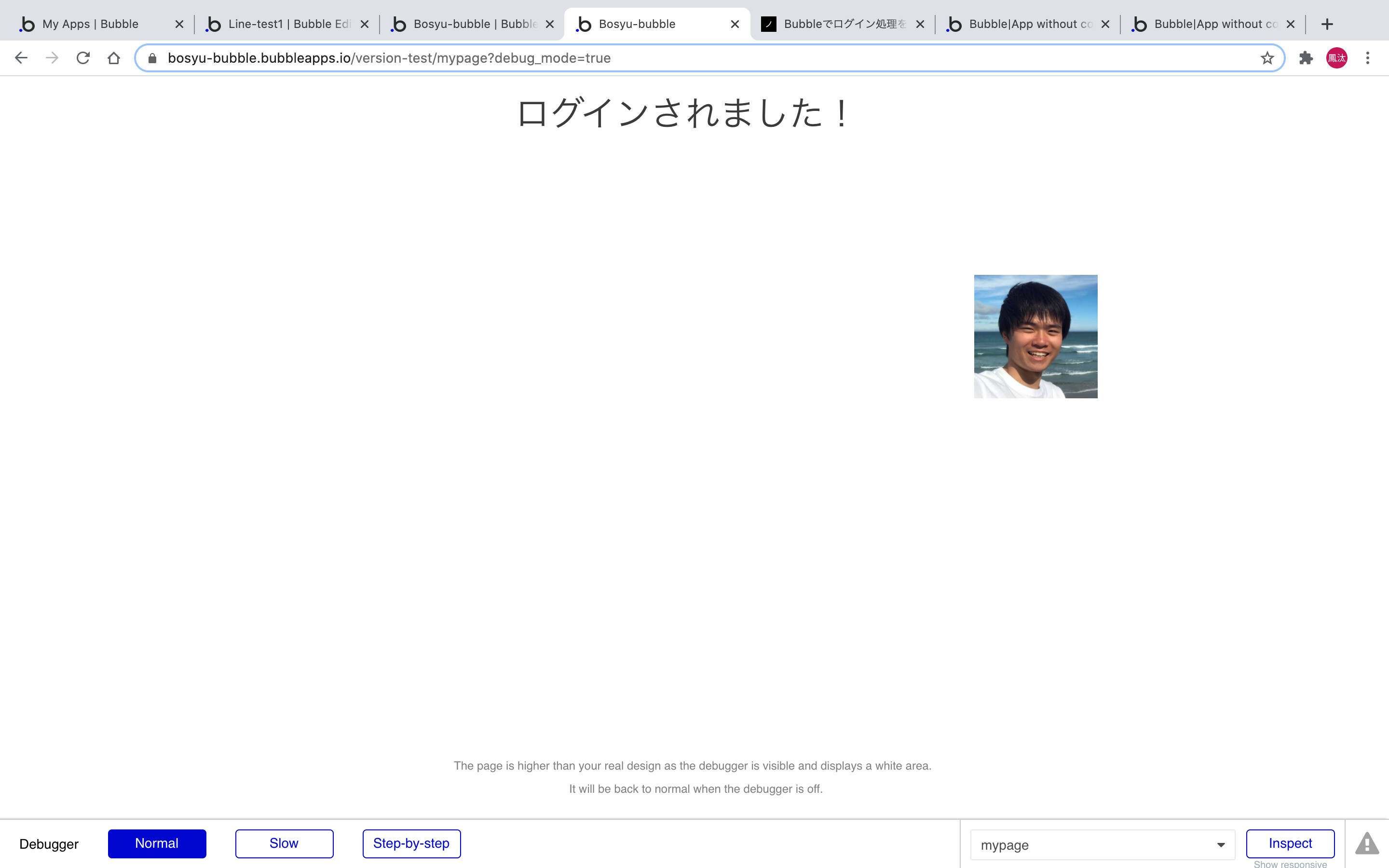Image resolution: width=1389 pixels, height=868 pixels.
Task: Switch debugger to Slow mode
Action: pyautogui.click(x=284, y=843)
